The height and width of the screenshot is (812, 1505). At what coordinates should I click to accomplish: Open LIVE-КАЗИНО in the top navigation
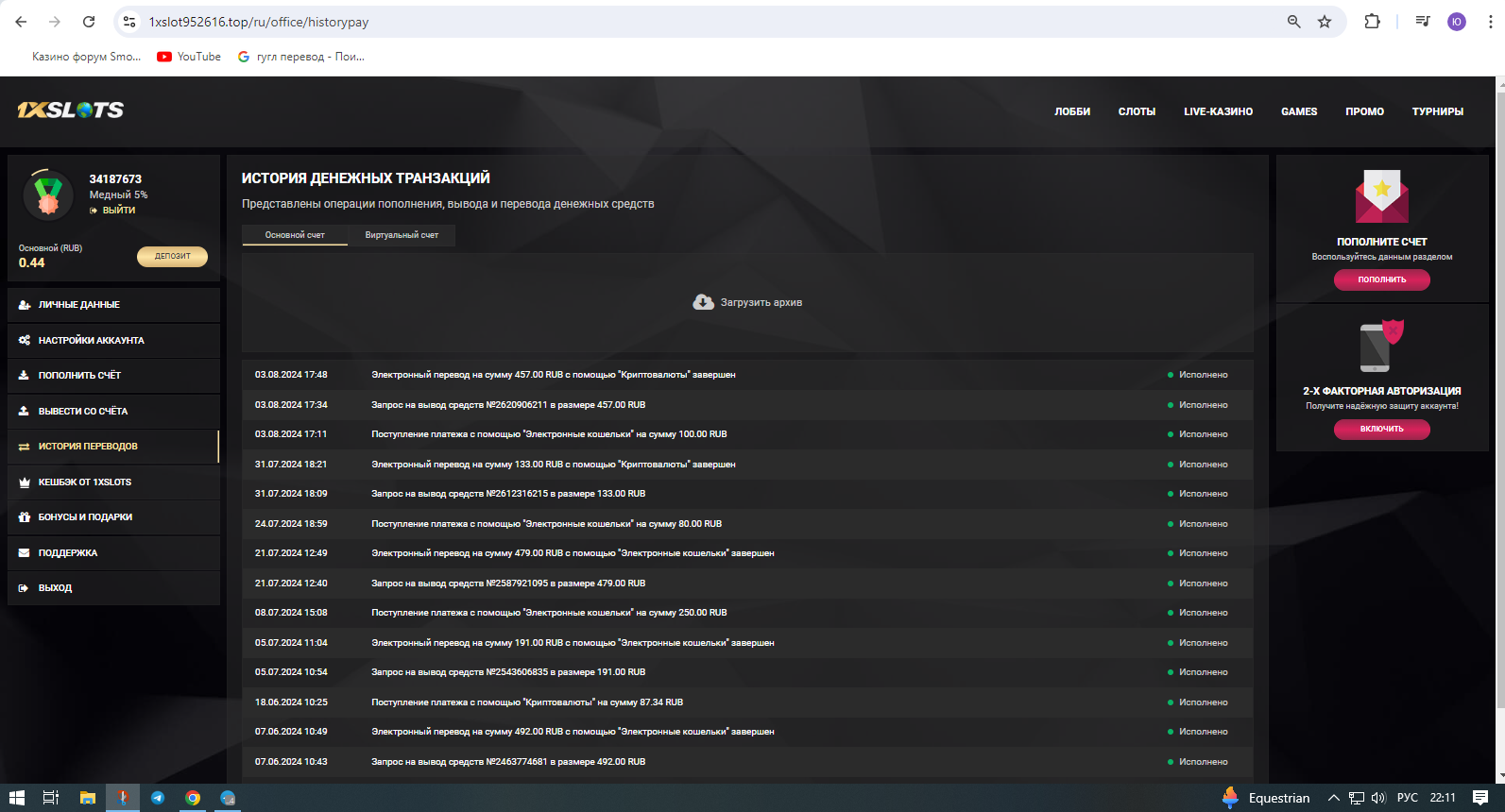[x=1218, y=111]
